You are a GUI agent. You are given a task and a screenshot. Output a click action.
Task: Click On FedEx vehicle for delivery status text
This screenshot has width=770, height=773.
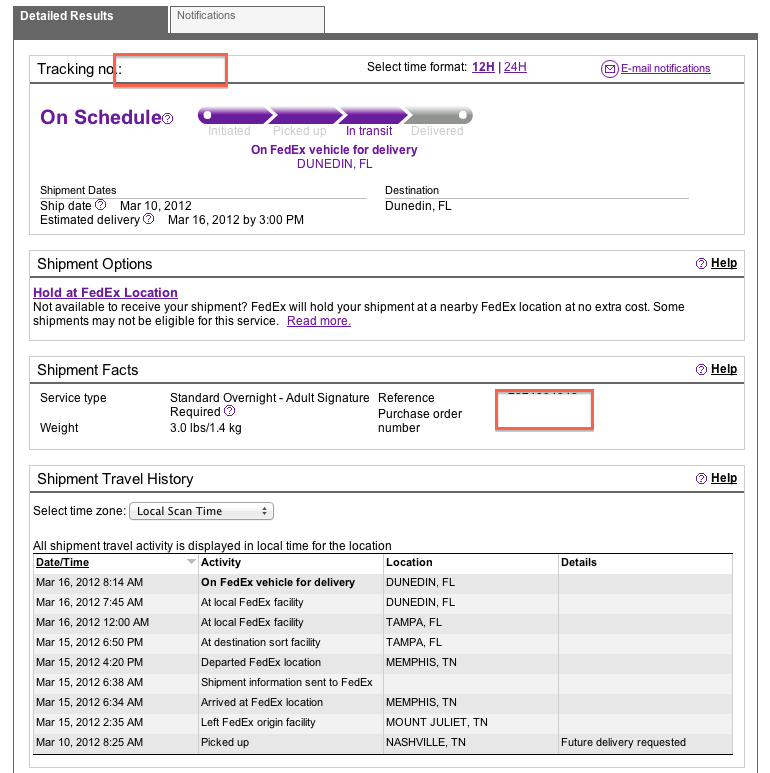click(334, 150)
